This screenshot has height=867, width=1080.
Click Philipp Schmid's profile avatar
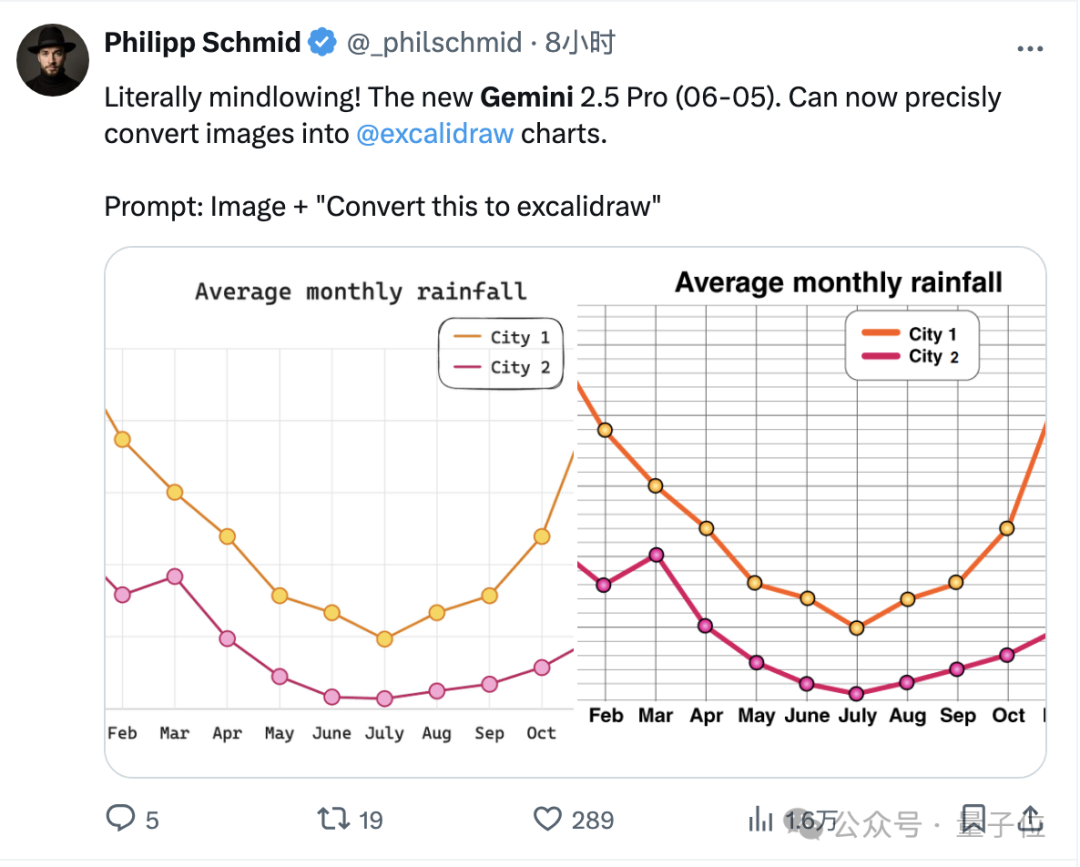point(53,60)
